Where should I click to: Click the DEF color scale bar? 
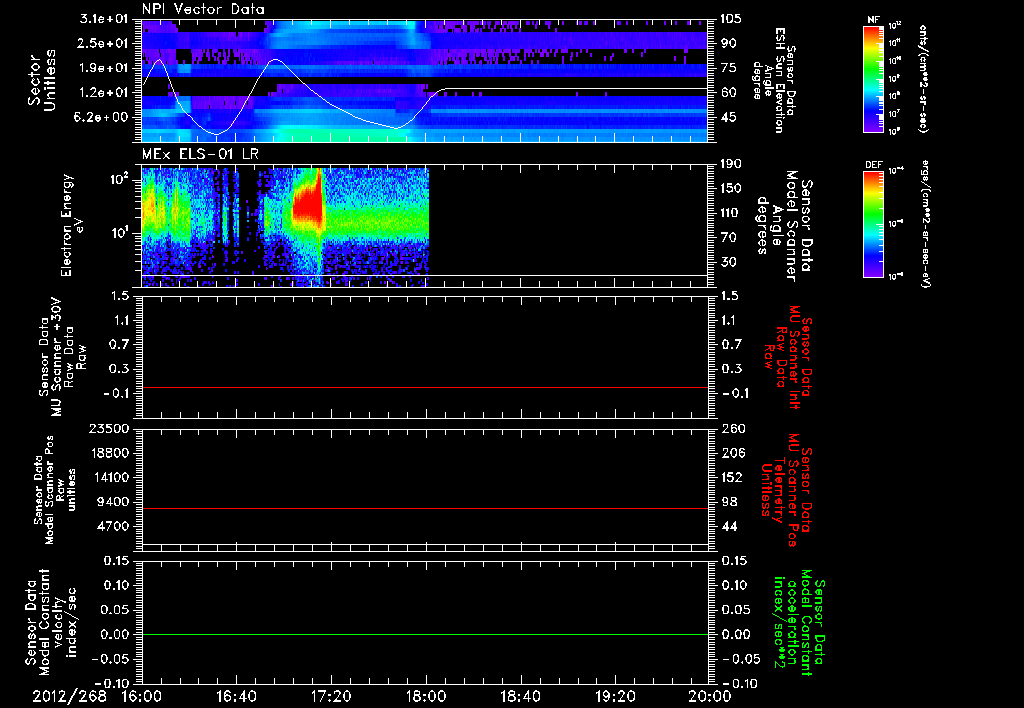click(874, 224)
